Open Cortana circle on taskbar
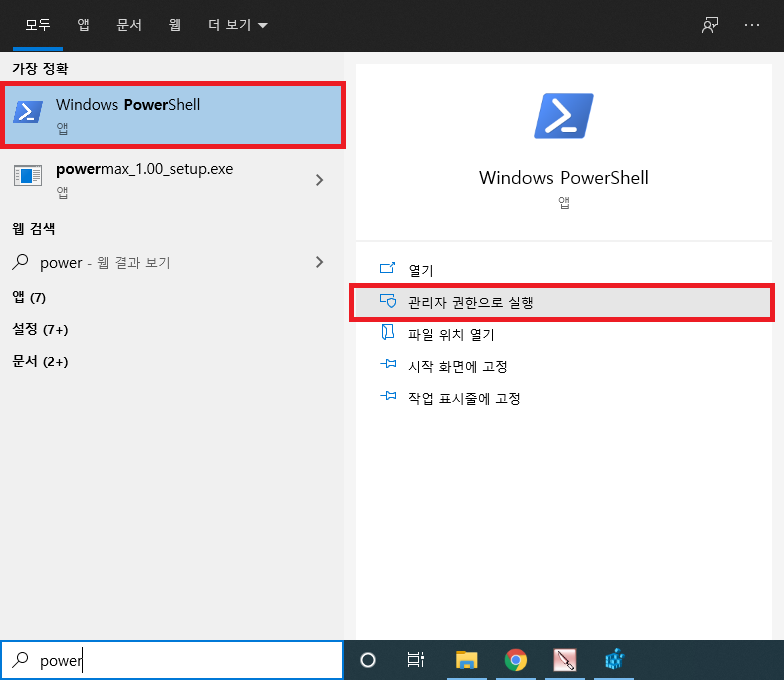Screen dimensions: 784x680 pos(368,660)
